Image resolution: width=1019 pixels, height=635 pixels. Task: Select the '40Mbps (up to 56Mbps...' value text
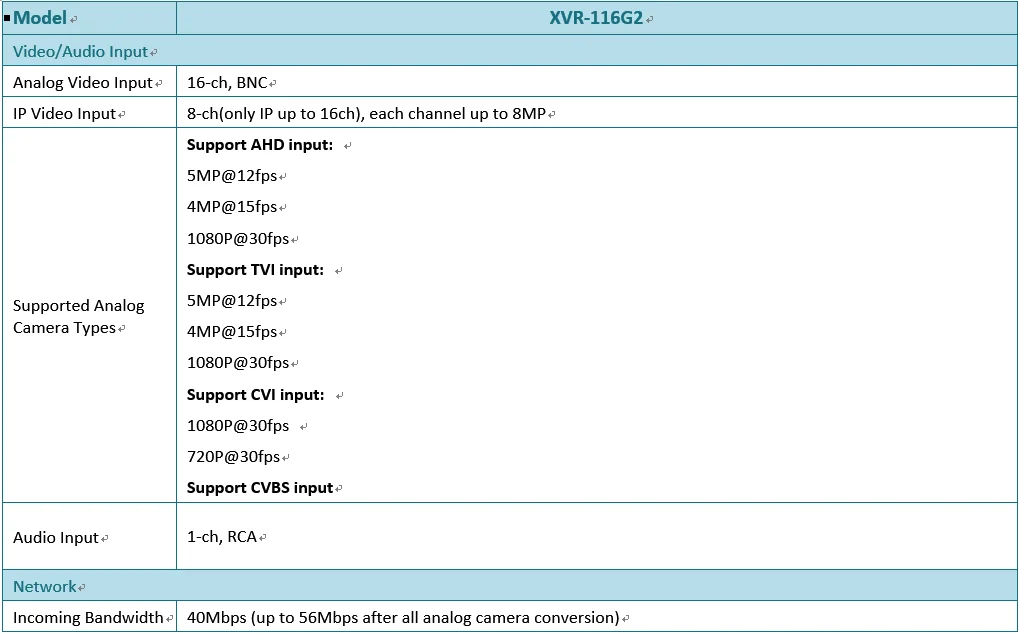pyautogui.click(x=403, y=617)
